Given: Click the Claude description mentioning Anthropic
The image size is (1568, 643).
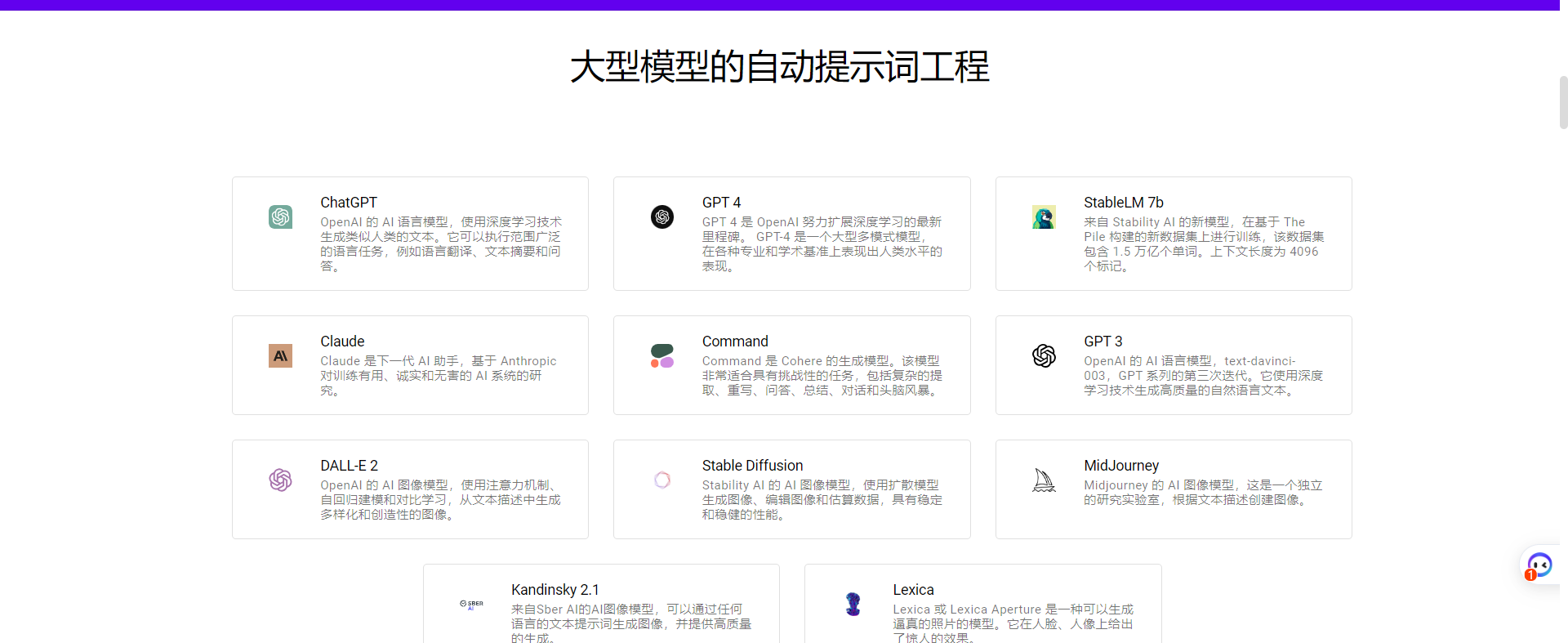Looking at the screenshot, I should (x=439, y=376).
